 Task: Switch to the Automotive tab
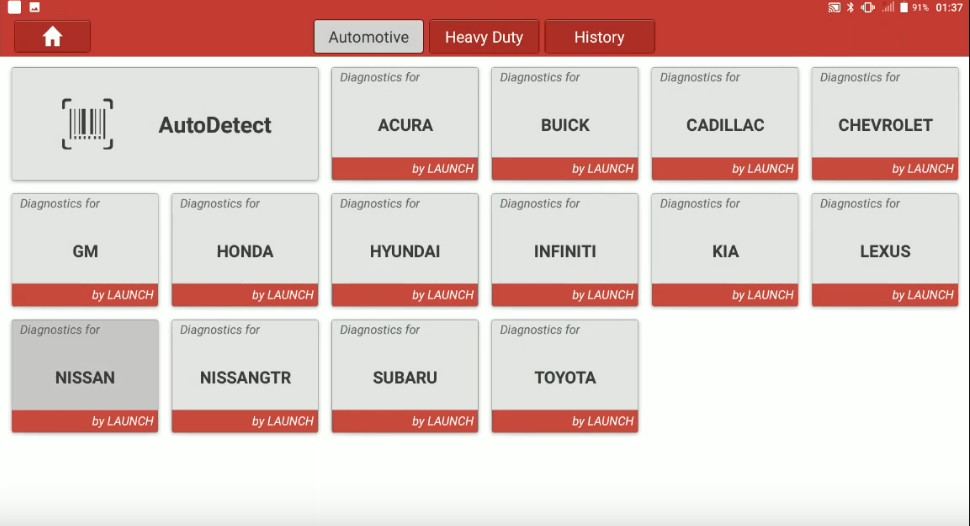point(369,37)
